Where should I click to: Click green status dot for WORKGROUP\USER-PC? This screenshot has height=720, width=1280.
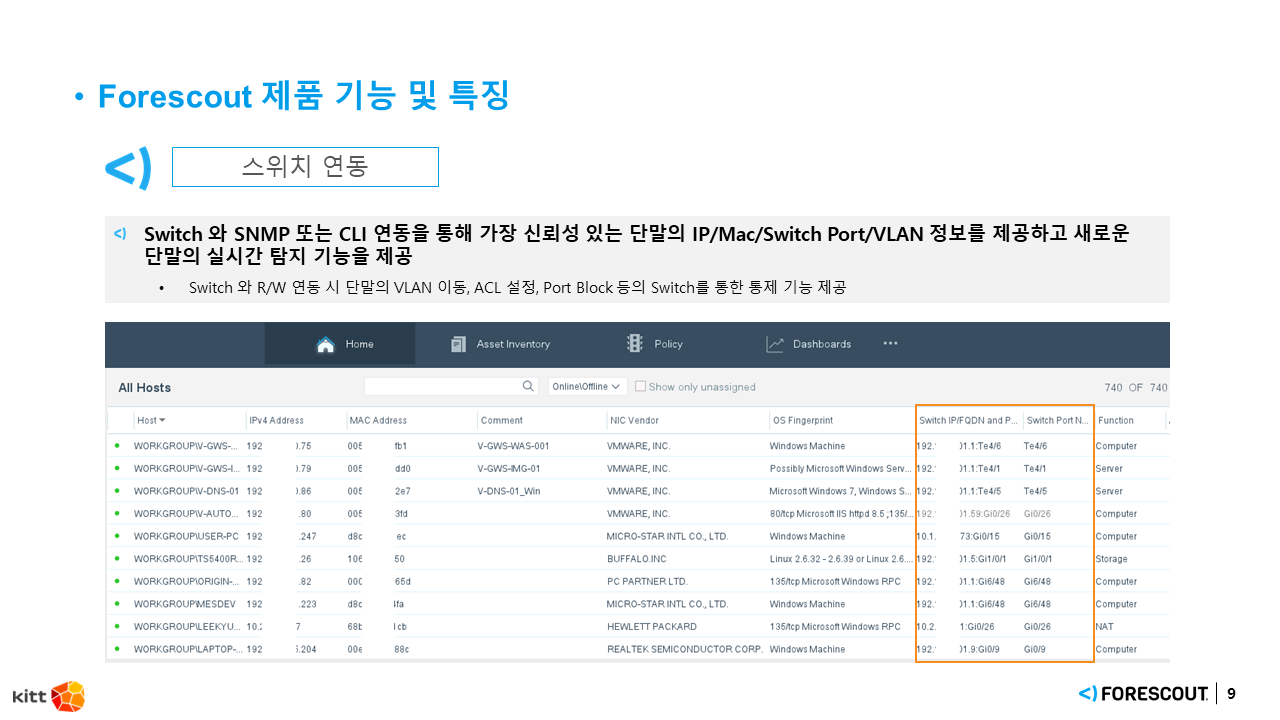[117, 536]
